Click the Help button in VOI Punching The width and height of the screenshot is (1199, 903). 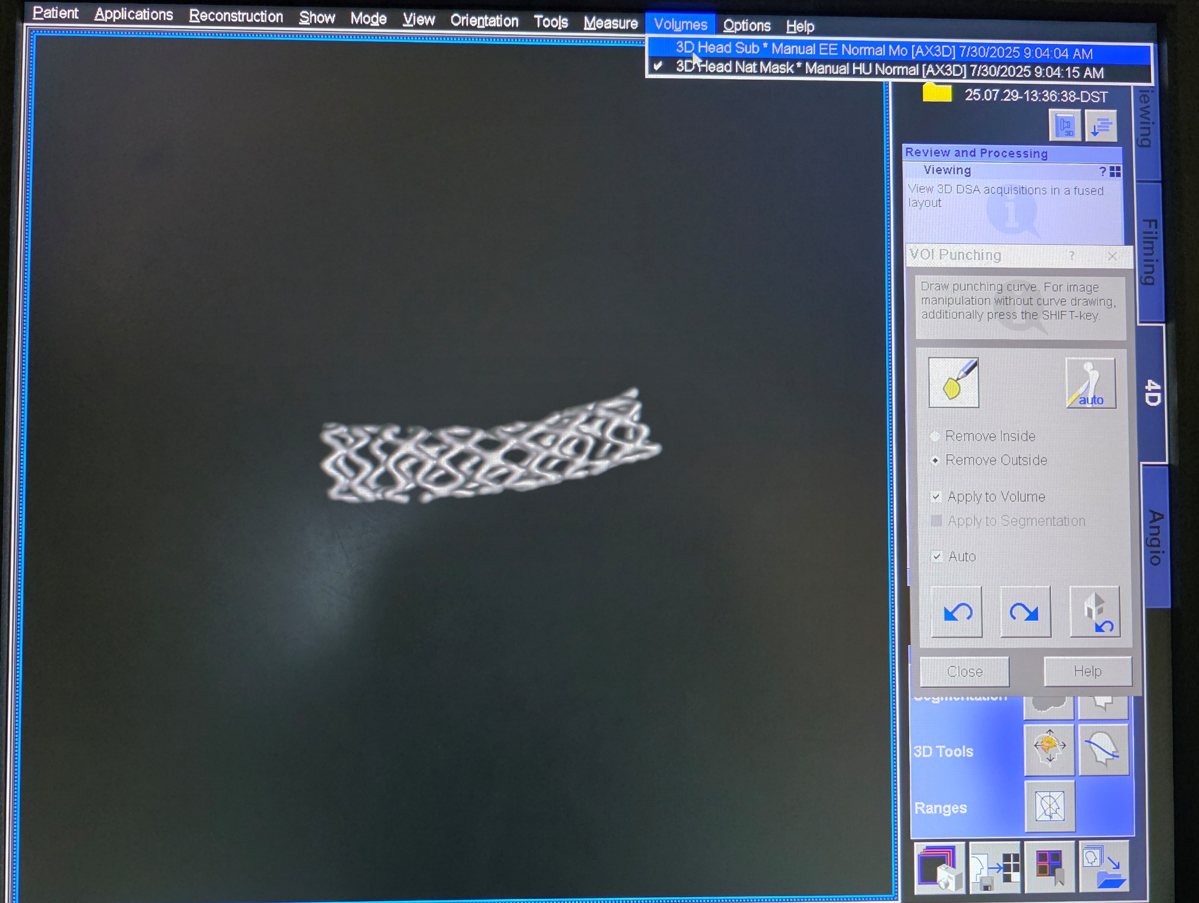[1087, 671]
